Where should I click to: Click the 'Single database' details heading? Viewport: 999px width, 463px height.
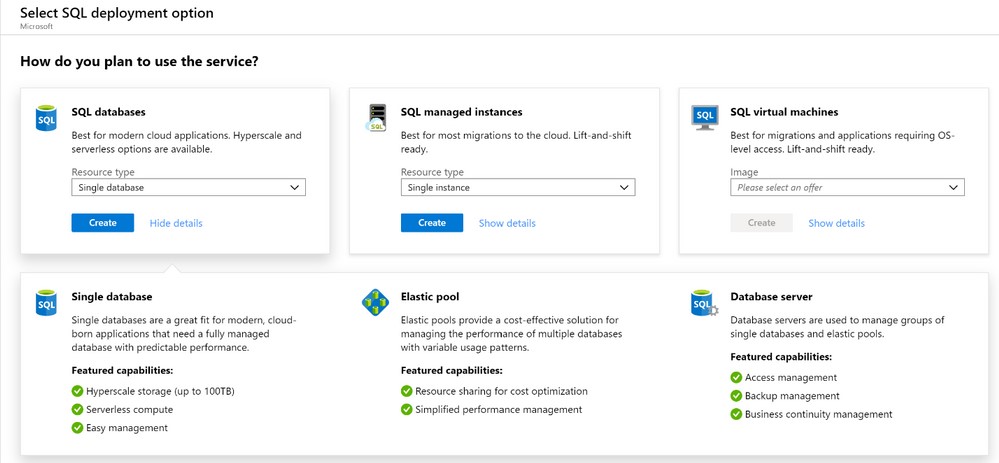tap(111, 297)
